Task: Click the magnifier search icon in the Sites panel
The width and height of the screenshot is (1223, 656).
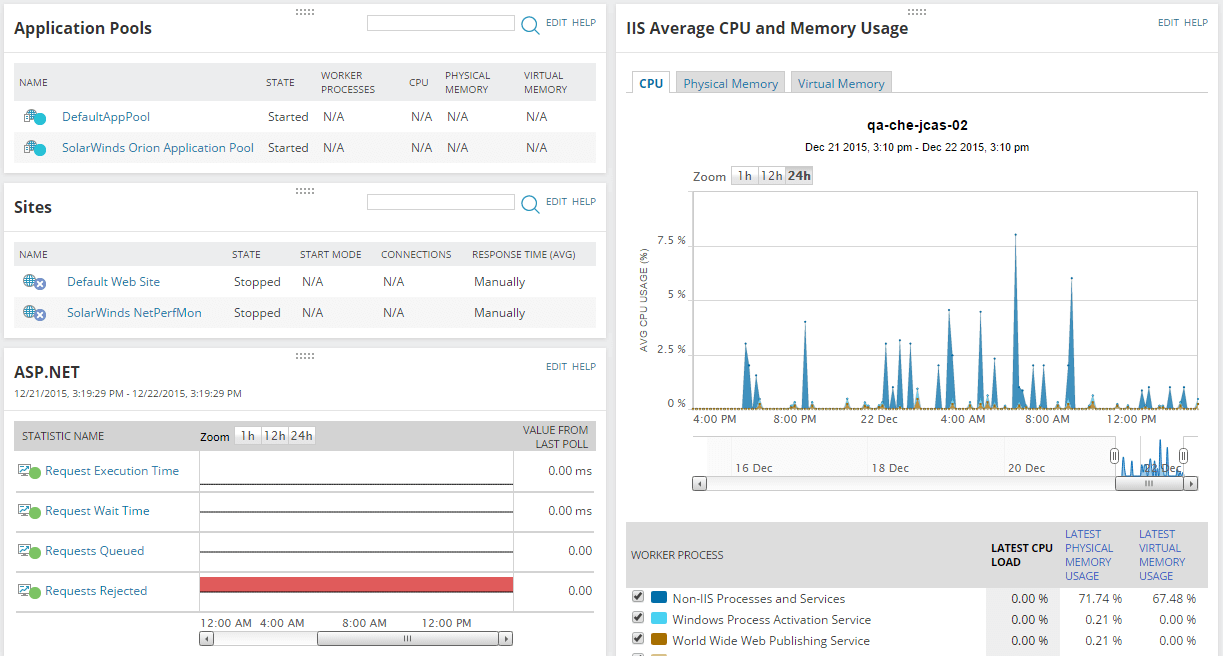Action: coord(530,202)
